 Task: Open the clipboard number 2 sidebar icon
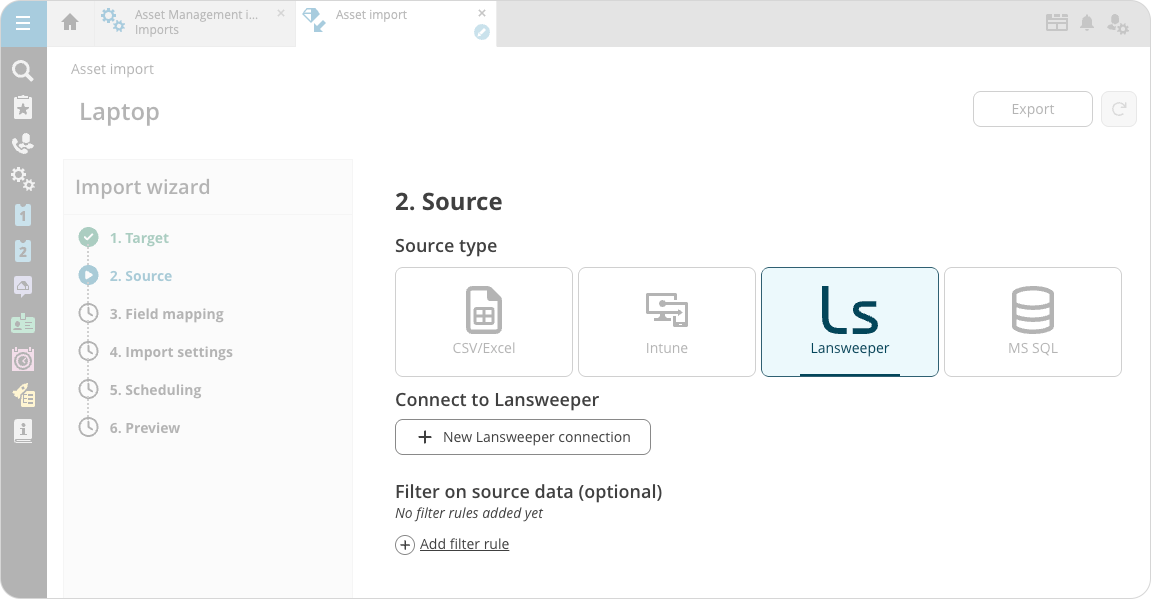pyautogui.click(x=23, y=251)
